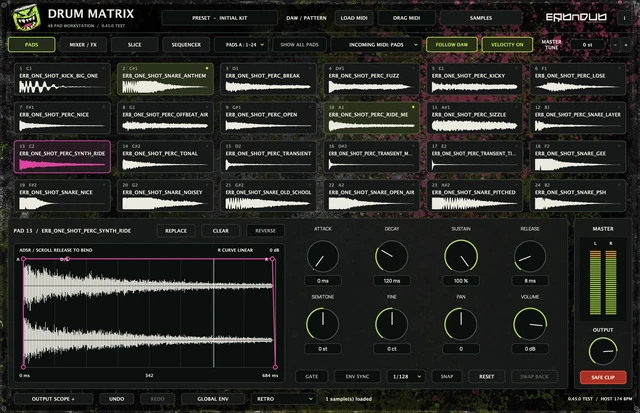Open the 1/128 grid dropdown
Screen dimensions: 640x413
click(x=406, y=376)
